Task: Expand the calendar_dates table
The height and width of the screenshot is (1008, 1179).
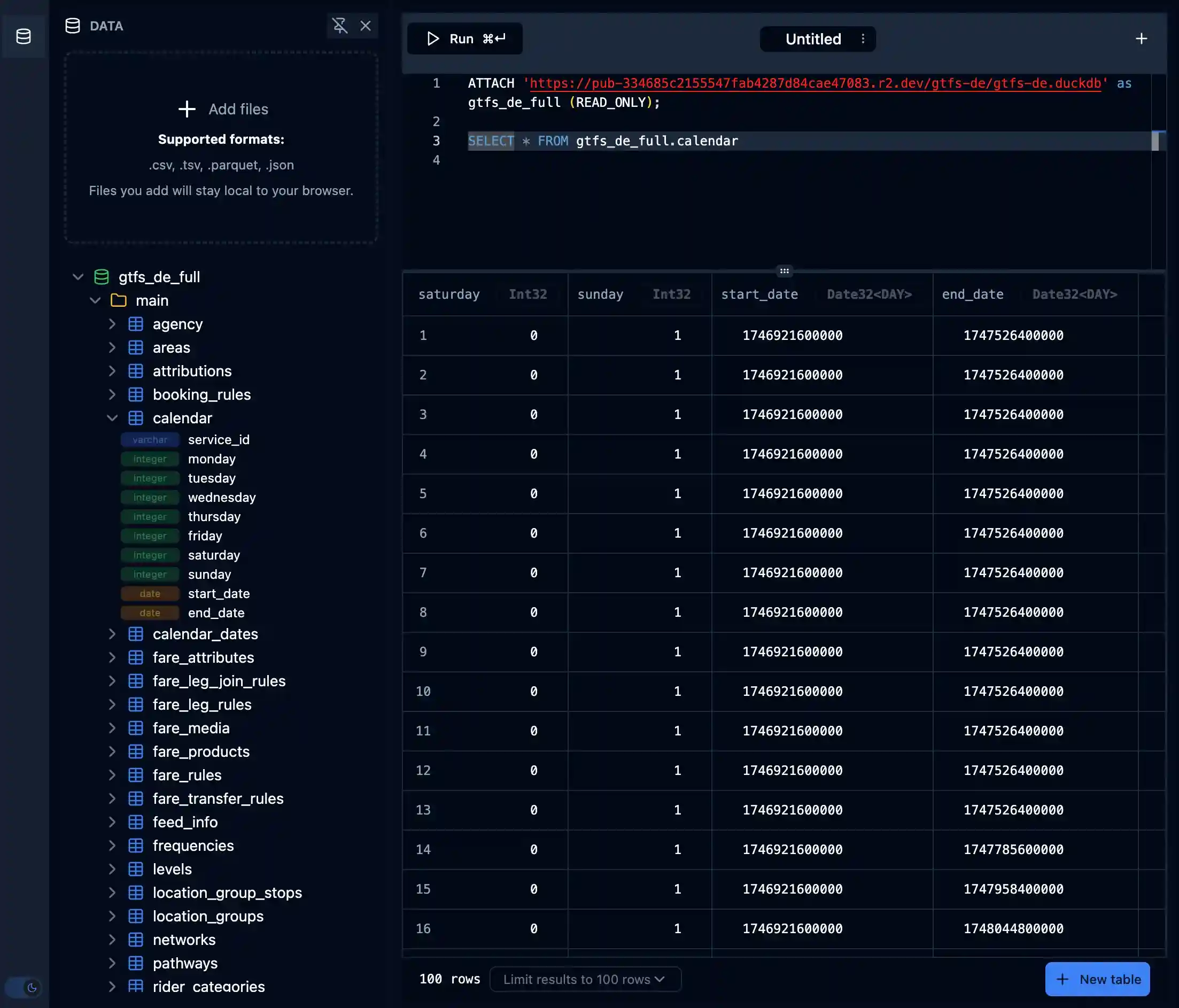Action: point(112,634)
